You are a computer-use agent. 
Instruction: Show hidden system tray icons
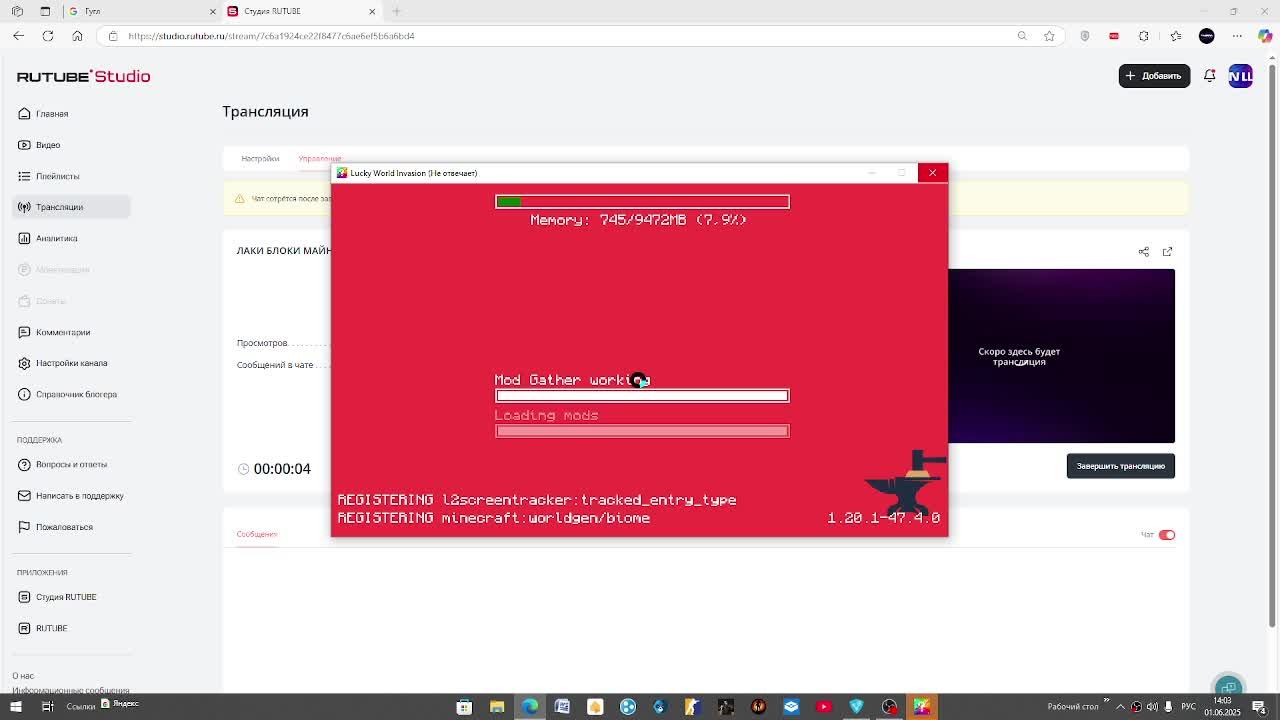tap(1120, 707)
